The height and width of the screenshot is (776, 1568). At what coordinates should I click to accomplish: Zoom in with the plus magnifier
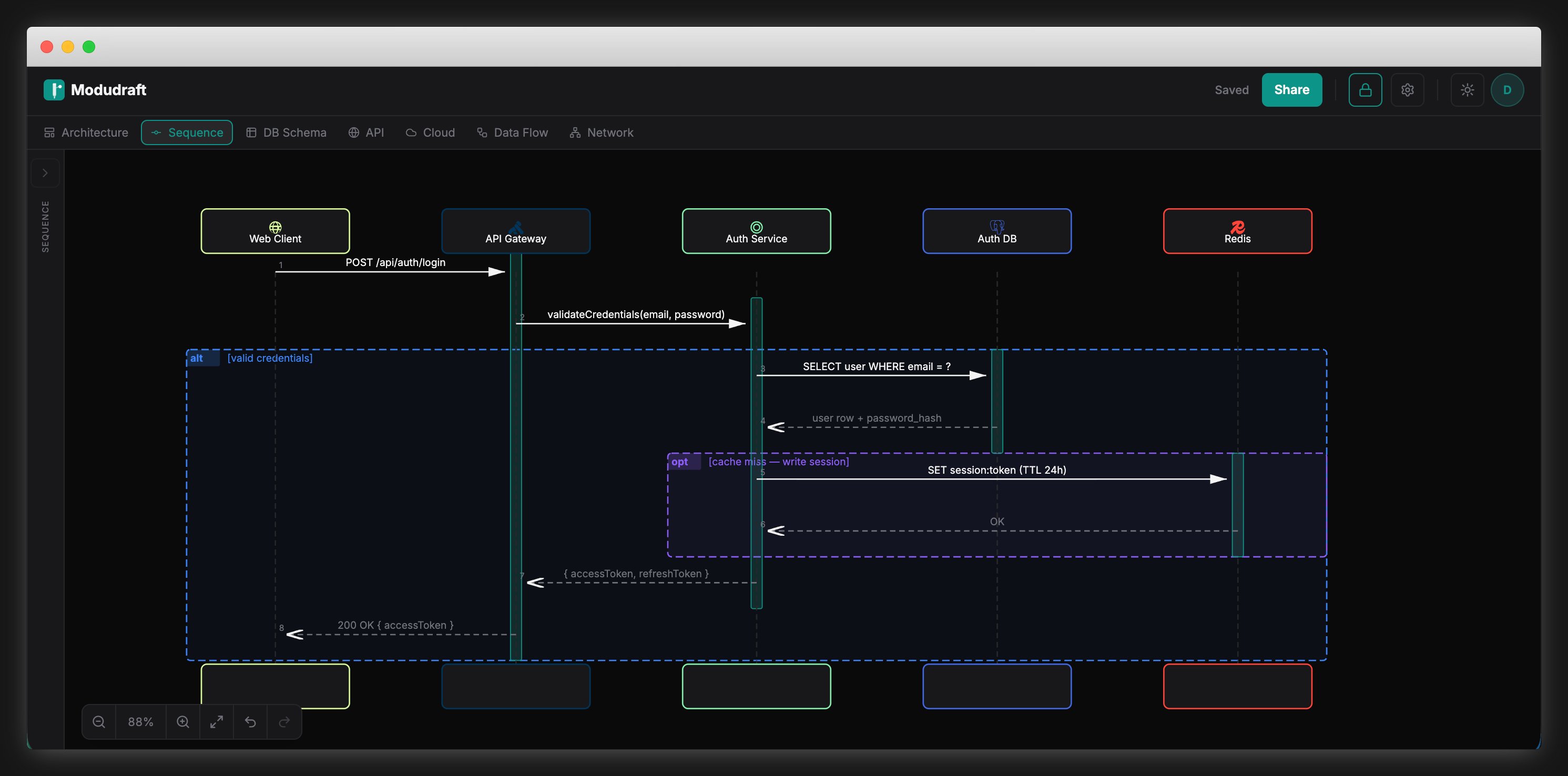182,721
